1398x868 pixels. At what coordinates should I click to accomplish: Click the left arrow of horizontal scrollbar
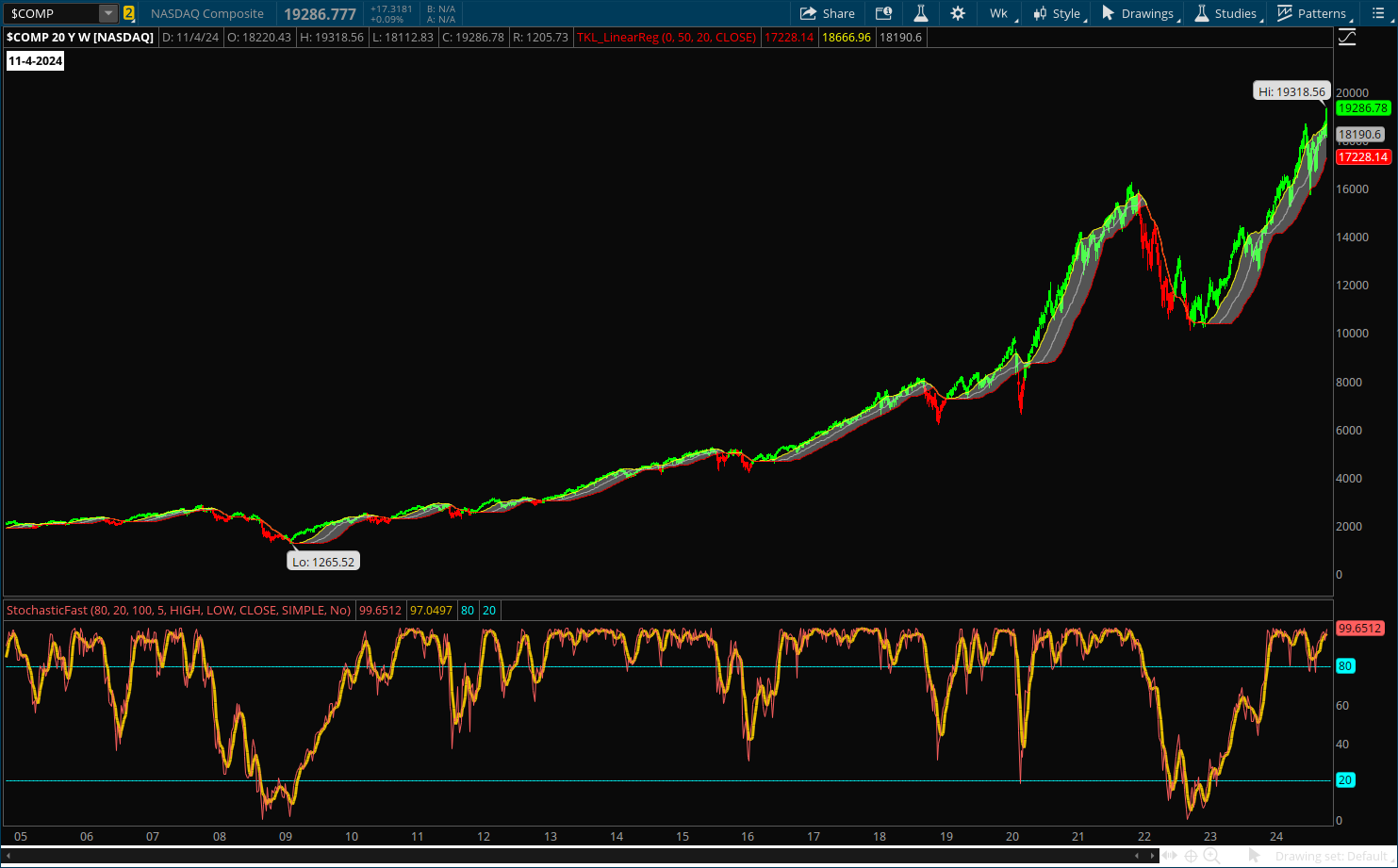pos(9,856)
